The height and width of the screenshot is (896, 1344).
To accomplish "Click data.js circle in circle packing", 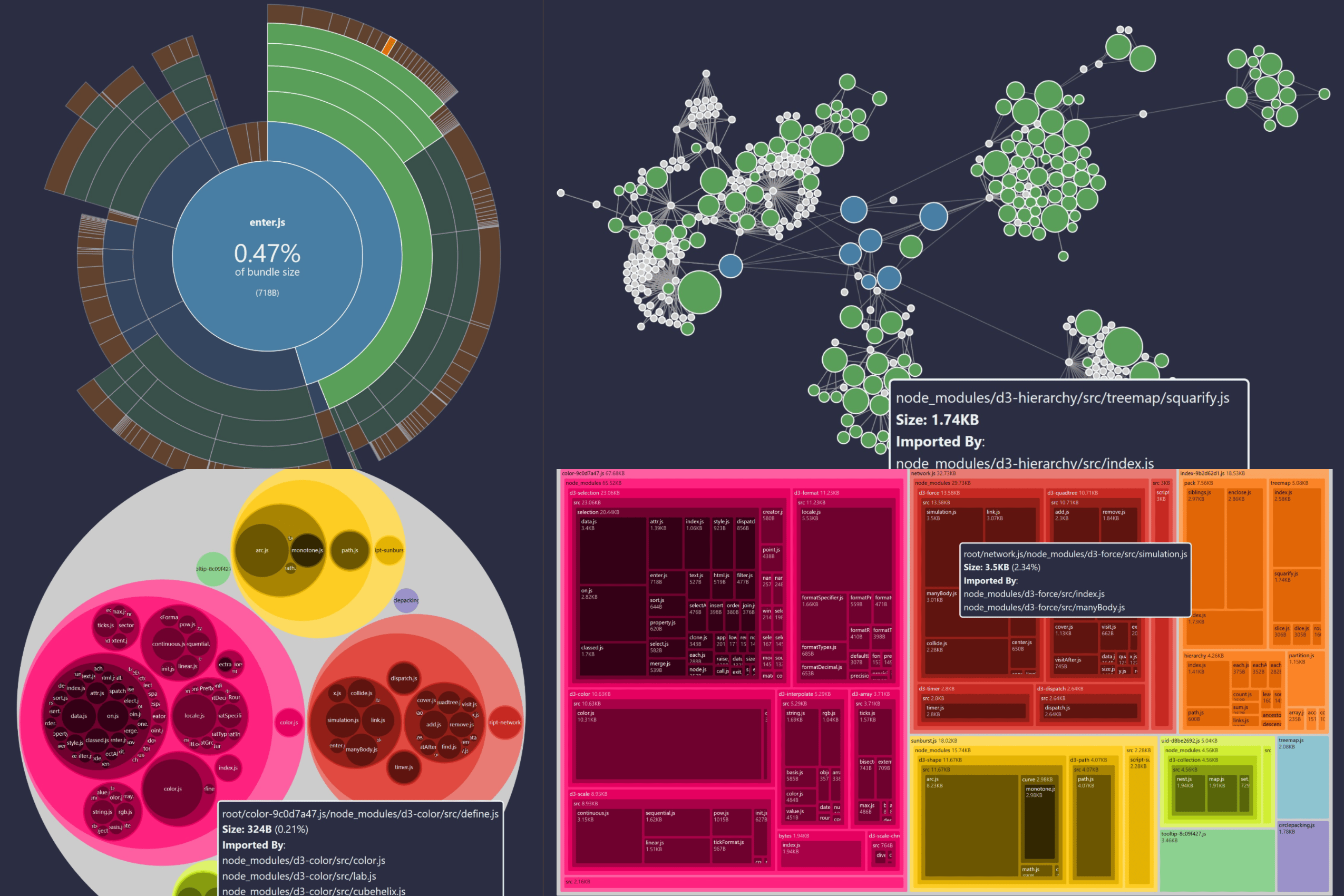I will pyautogui.click(x=79, y=716).
